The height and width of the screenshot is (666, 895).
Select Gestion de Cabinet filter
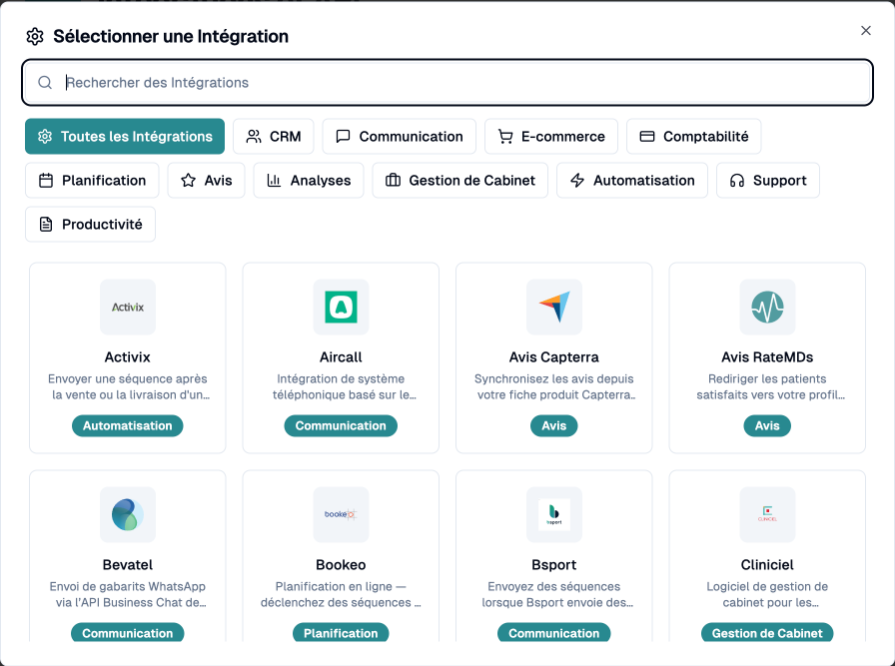tap(460, 180)
